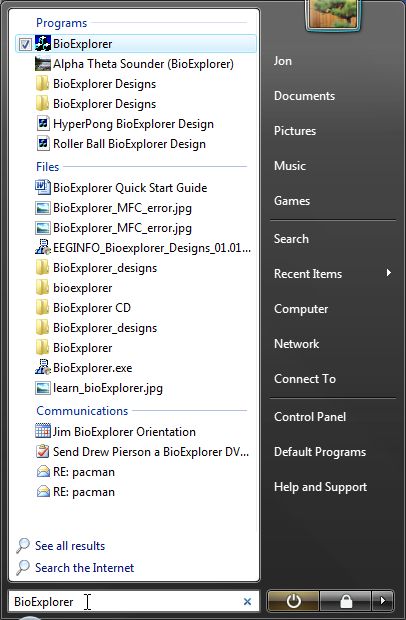Open the Jim BioExplorer Orientation calendar icon
This screenshot has width=406, height=620.
pyautogui.click(x=43, y=431)
